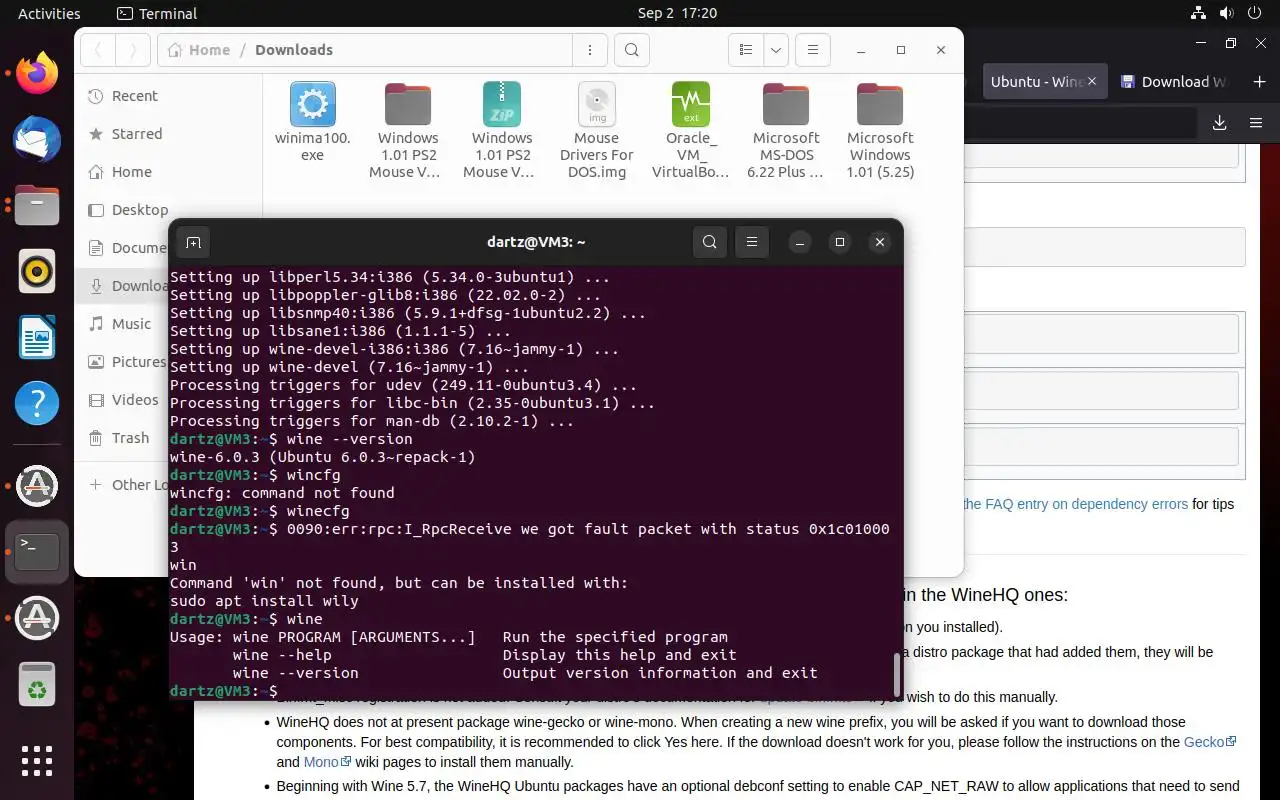Viewport: 1280px width, 800px height.
Task: Select Home in Files sidebar
Action: [168, 172]
